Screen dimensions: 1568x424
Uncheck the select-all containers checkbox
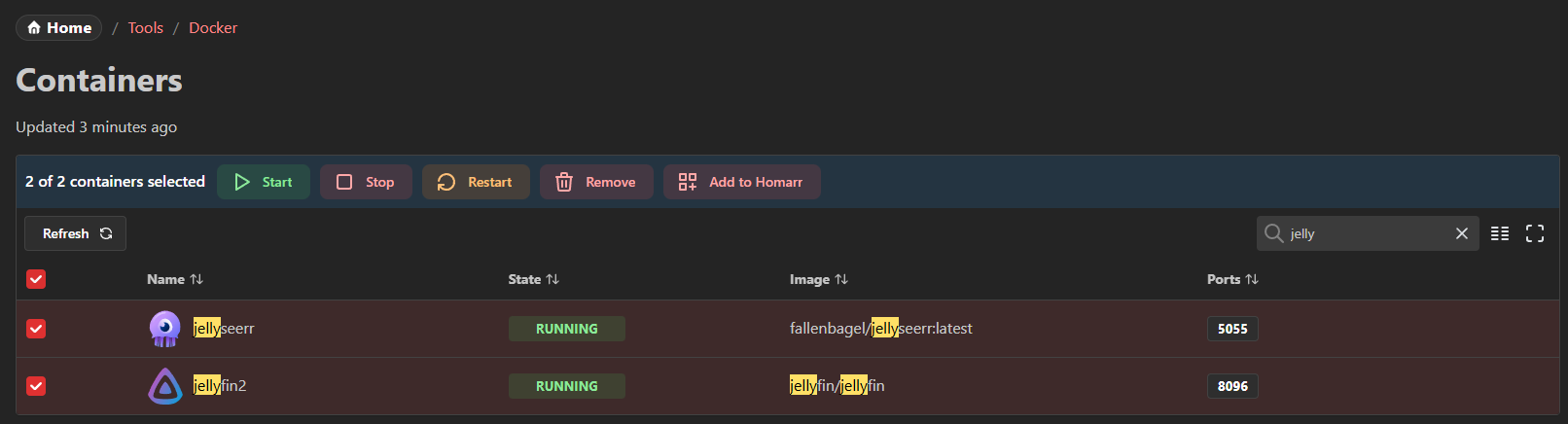36,279
